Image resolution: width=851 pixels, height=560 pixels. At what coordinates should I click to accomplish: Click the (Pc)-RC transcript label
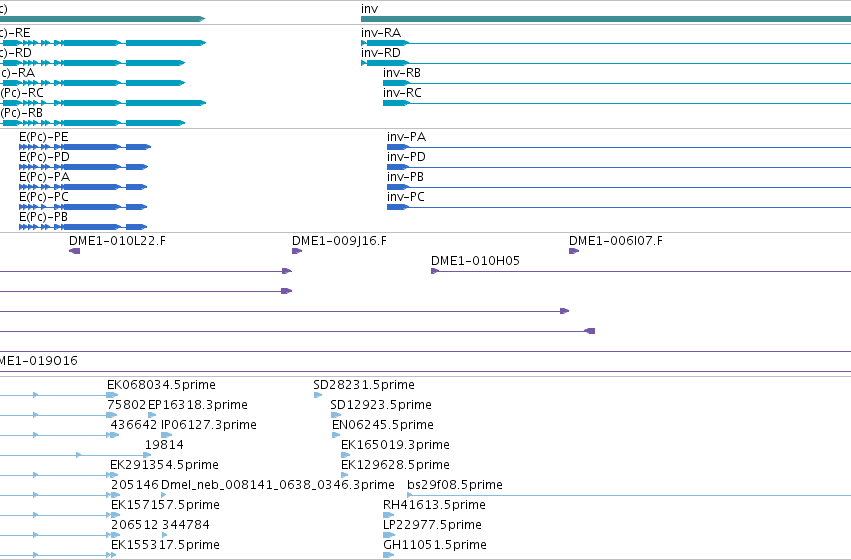pyautogui.click(x=22, y=93)
